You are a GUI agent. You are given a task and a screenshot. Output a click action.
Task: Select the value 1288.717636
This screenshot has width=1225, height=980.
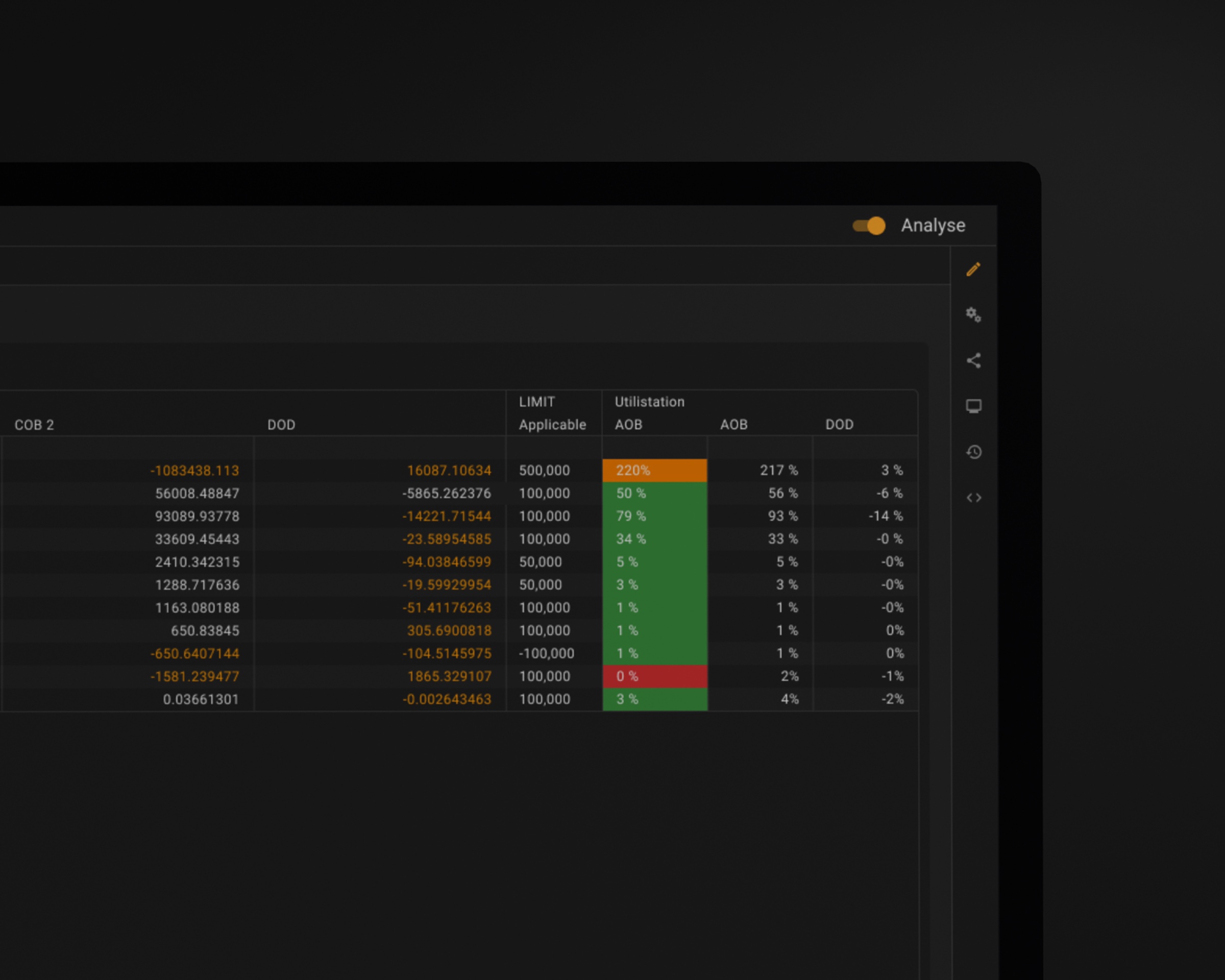[x=197, y=584]
